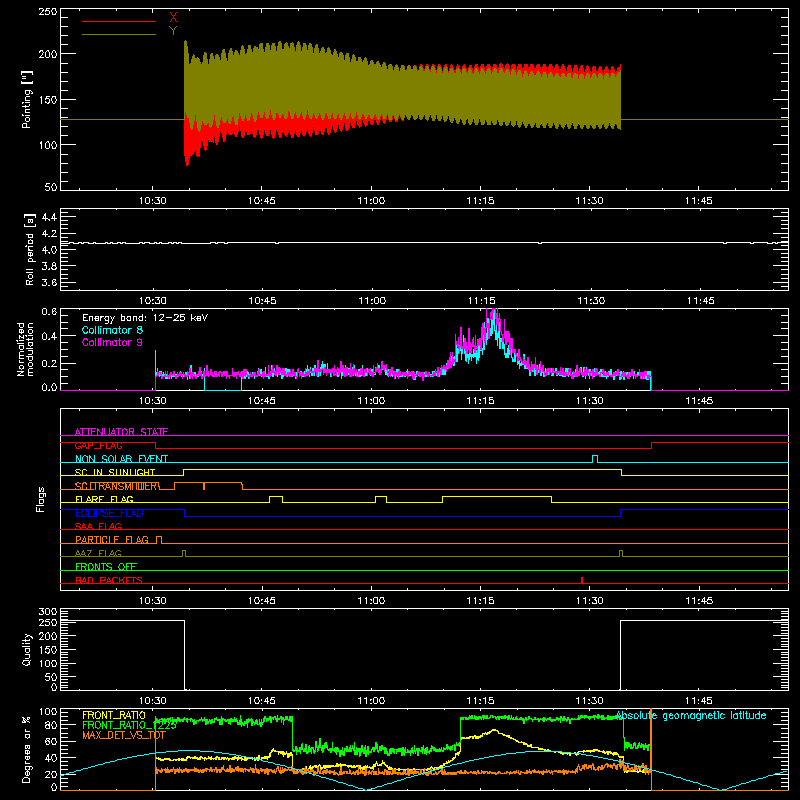The width and height of the screenshot is (800, 800).
Task: Click the Quality axis title
Action: 27,649
